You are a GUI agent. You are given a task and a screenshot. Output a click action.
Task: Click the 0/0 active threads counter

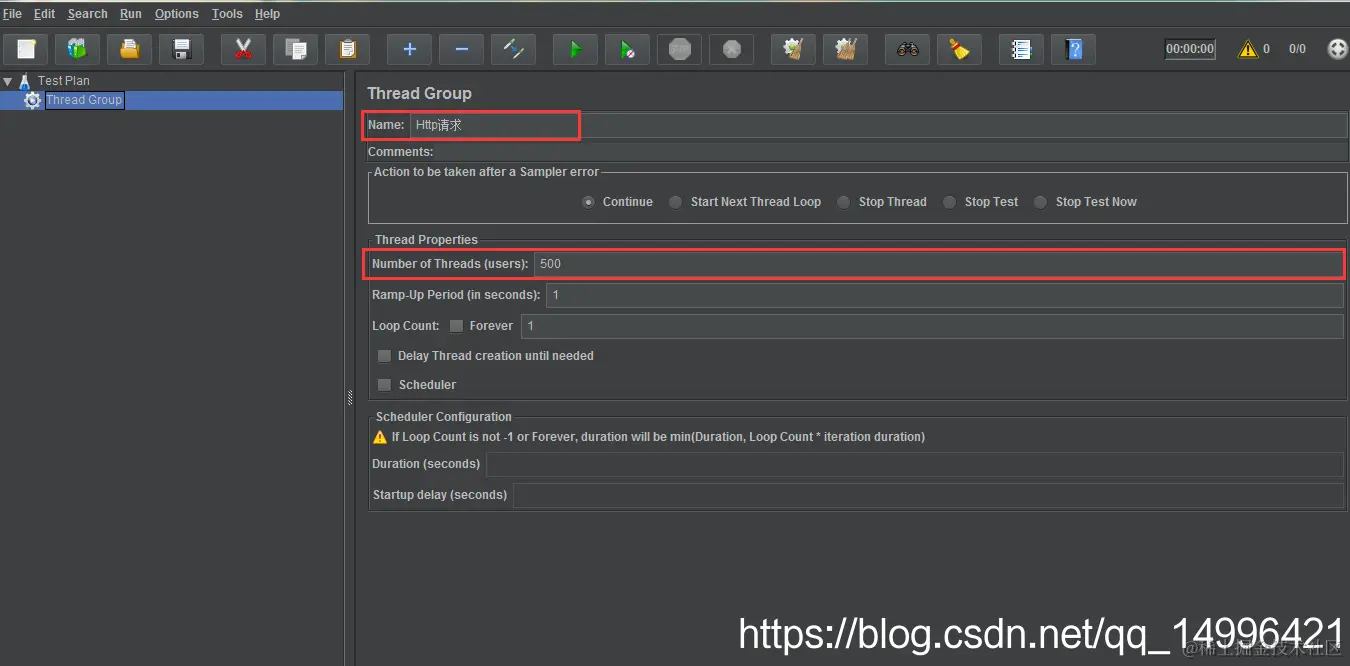(x=1297, y=49)
